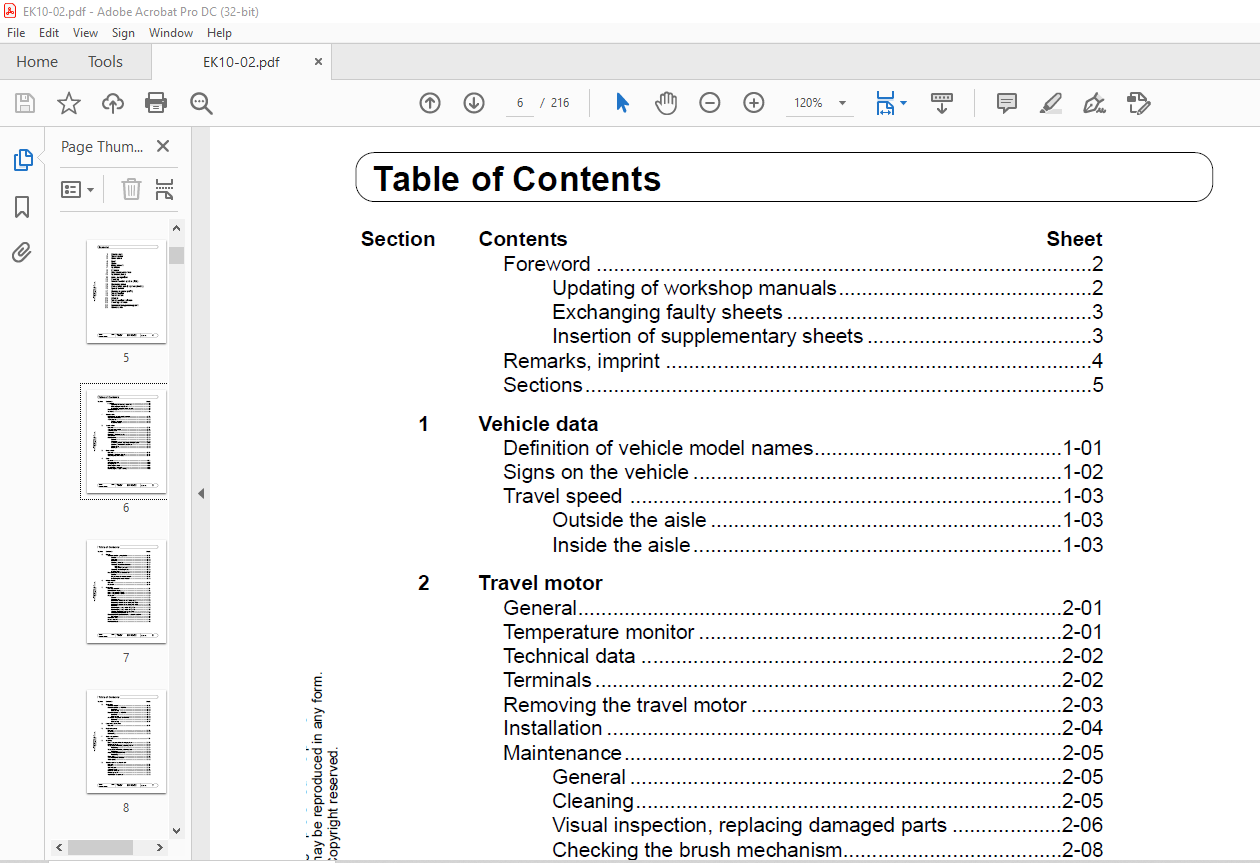This screenshot has width=1260, height=863.
Task: Switch to the Tools tab
Action: 105,62
